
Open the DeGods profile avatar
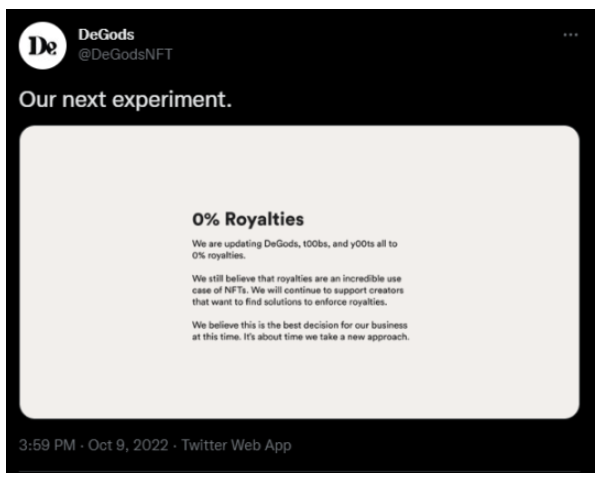pos(43,46)
